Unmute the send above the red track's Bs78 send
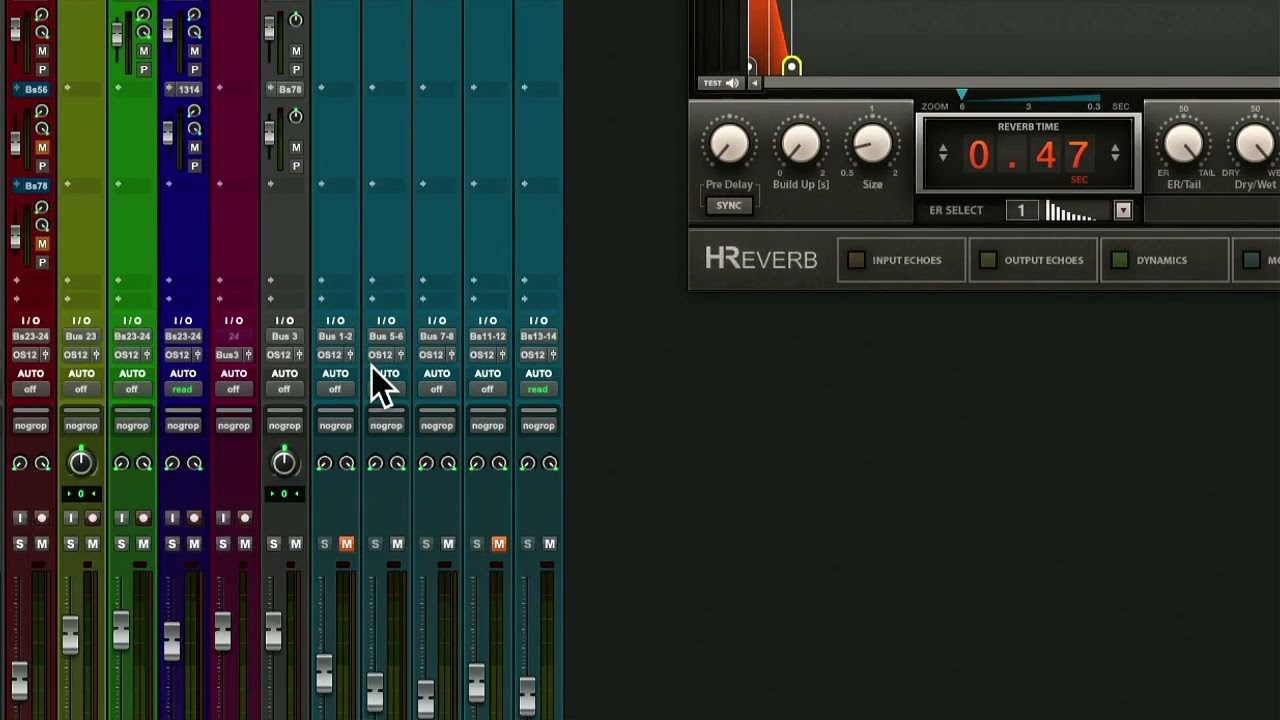 click(x=42, y=147)
